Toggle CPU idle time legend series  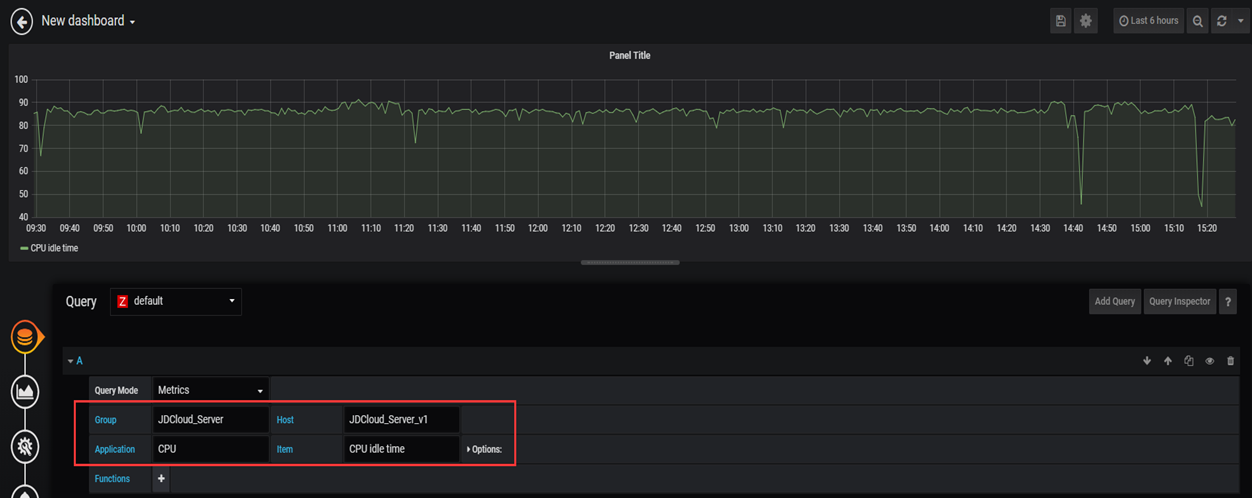coord(49,248)
